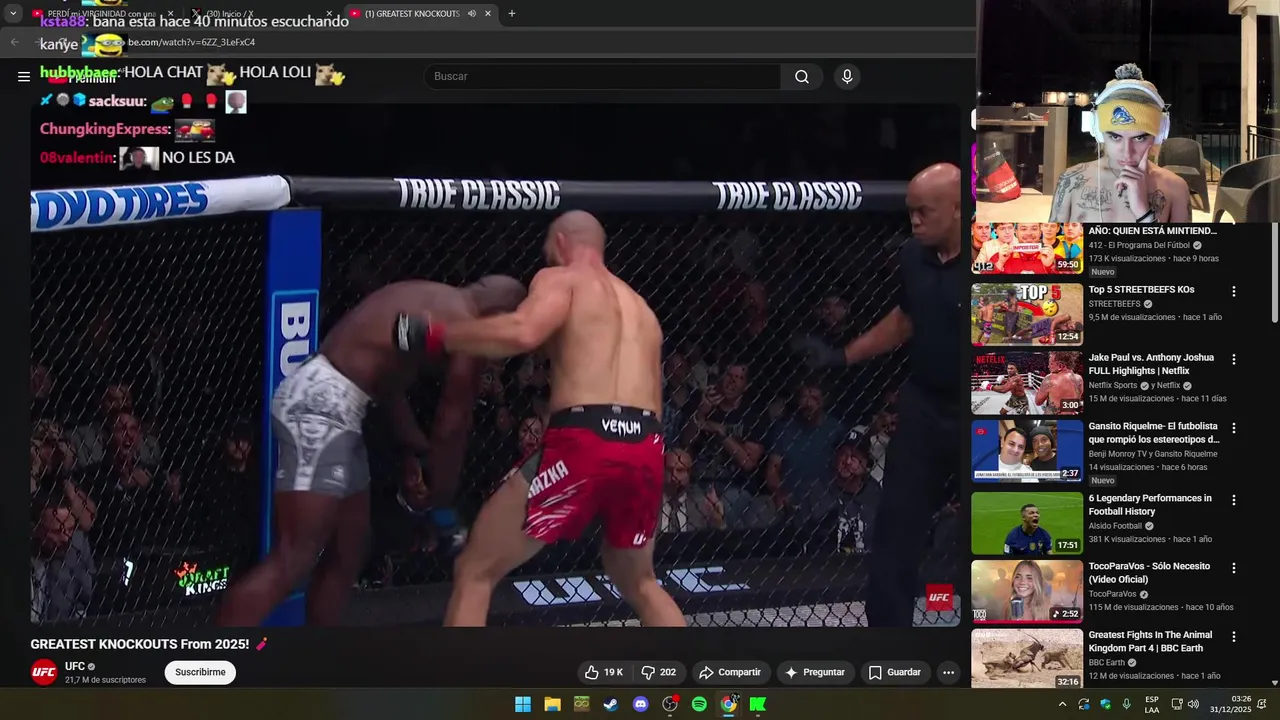Open the Jake Paul vs. Anthony Joshua thumbnail
The width and height of the screenshot is (1280, 720).
click(1027, 382)
